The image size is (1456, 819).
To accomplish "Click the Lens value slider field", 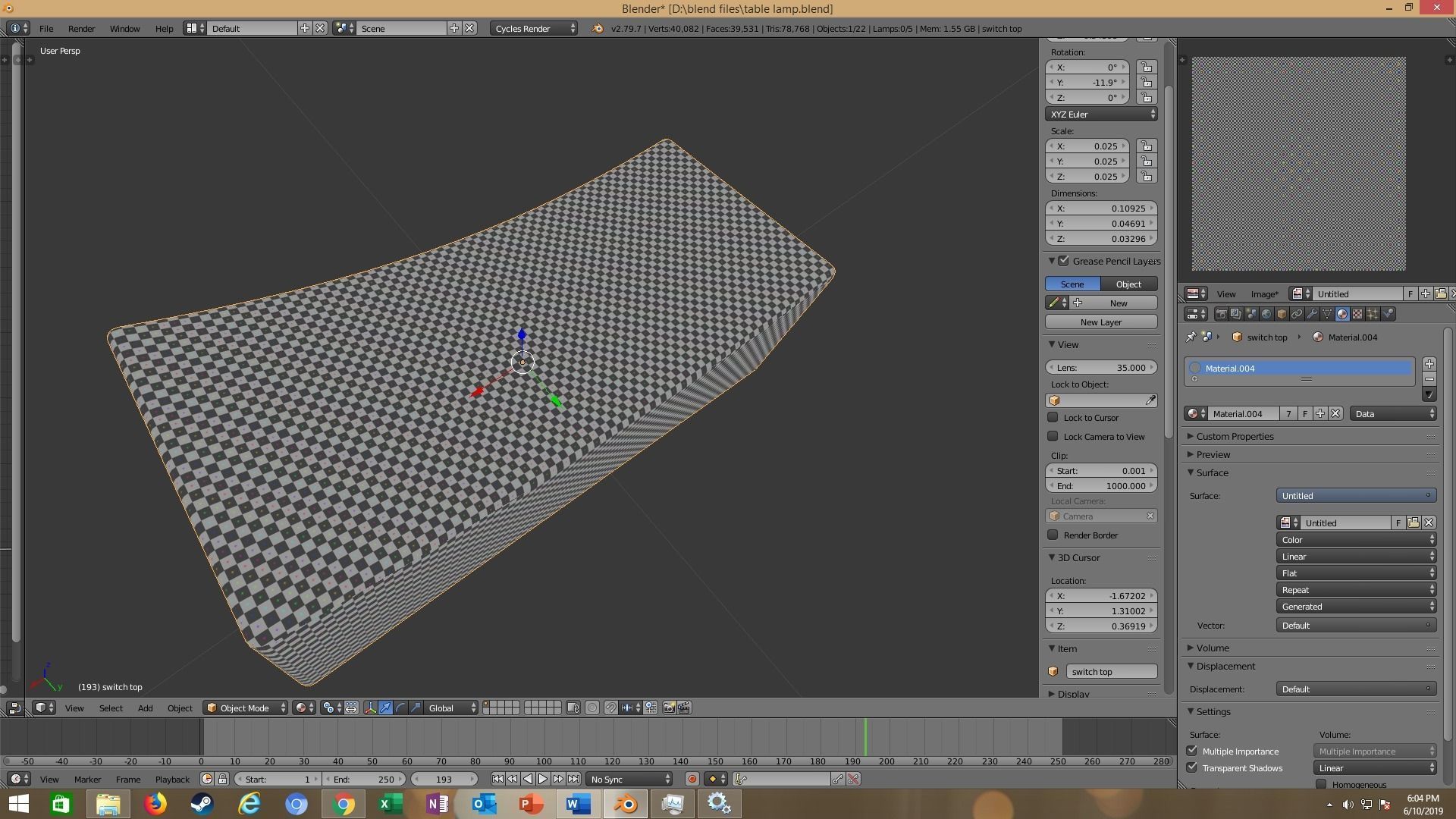I will (x=1101, y=367).
